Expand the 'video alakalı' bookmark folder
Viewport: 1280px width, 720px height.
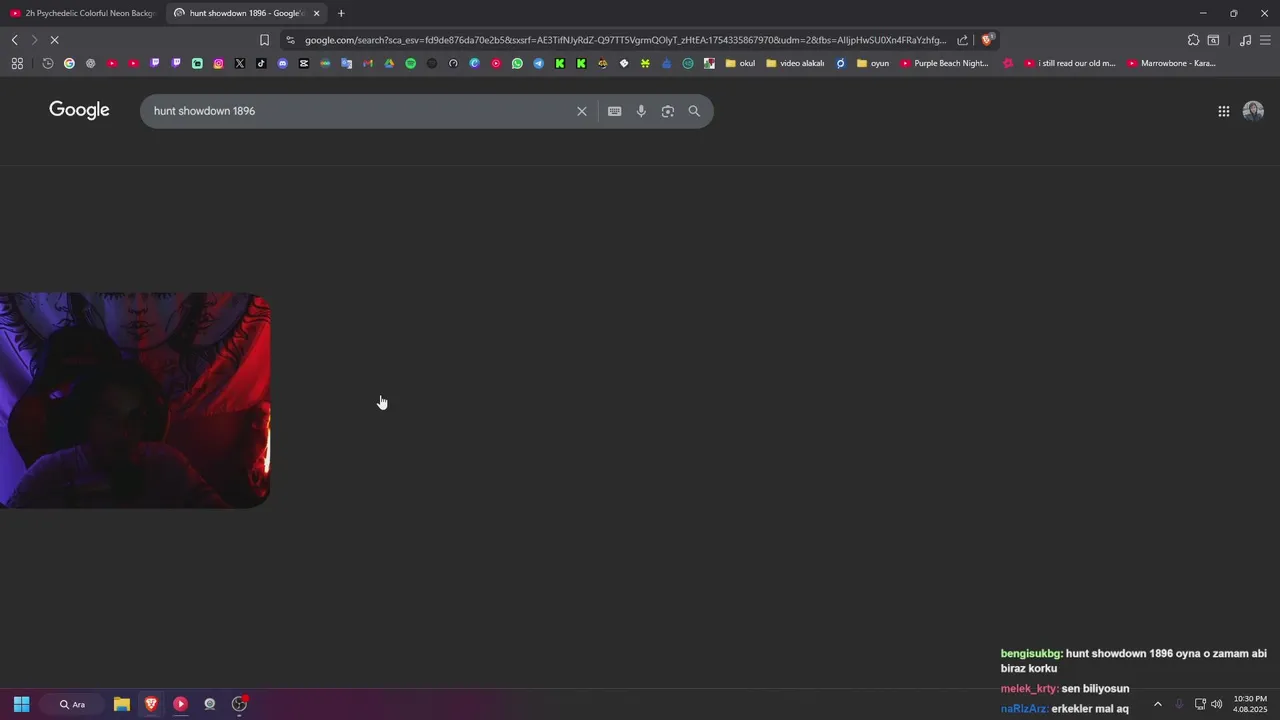point(795,63)
